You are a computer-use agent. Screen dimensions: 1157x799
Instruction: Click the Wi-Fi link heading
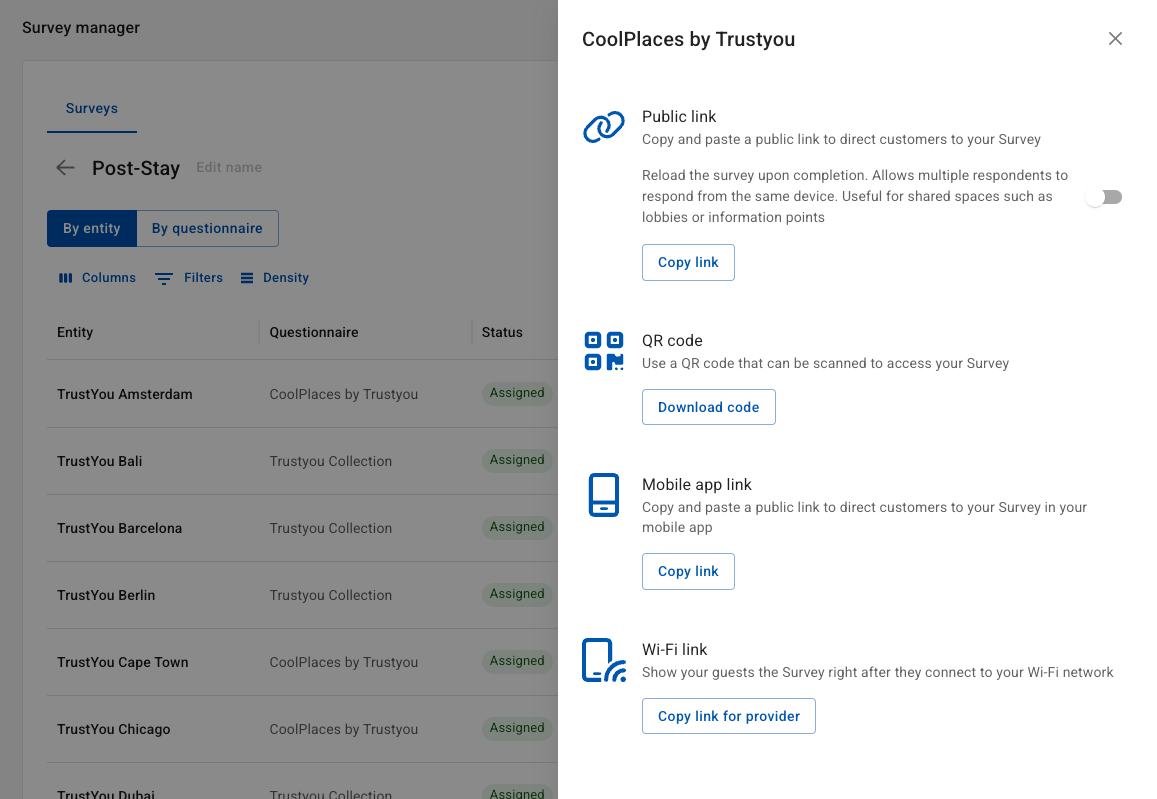click(674, 650)
